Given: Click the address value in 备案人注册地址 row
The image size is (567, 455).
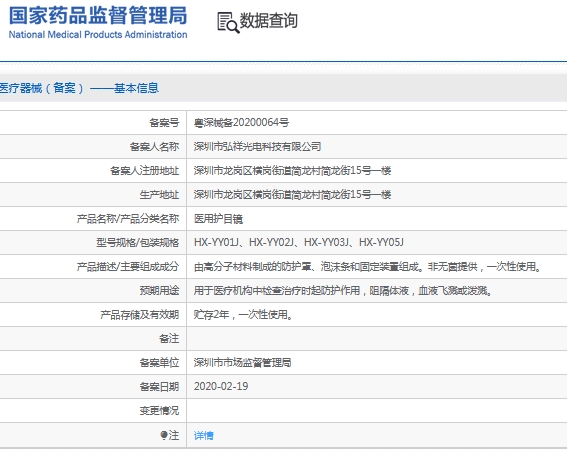Looking at the screenshot, I should click(293, 170).
